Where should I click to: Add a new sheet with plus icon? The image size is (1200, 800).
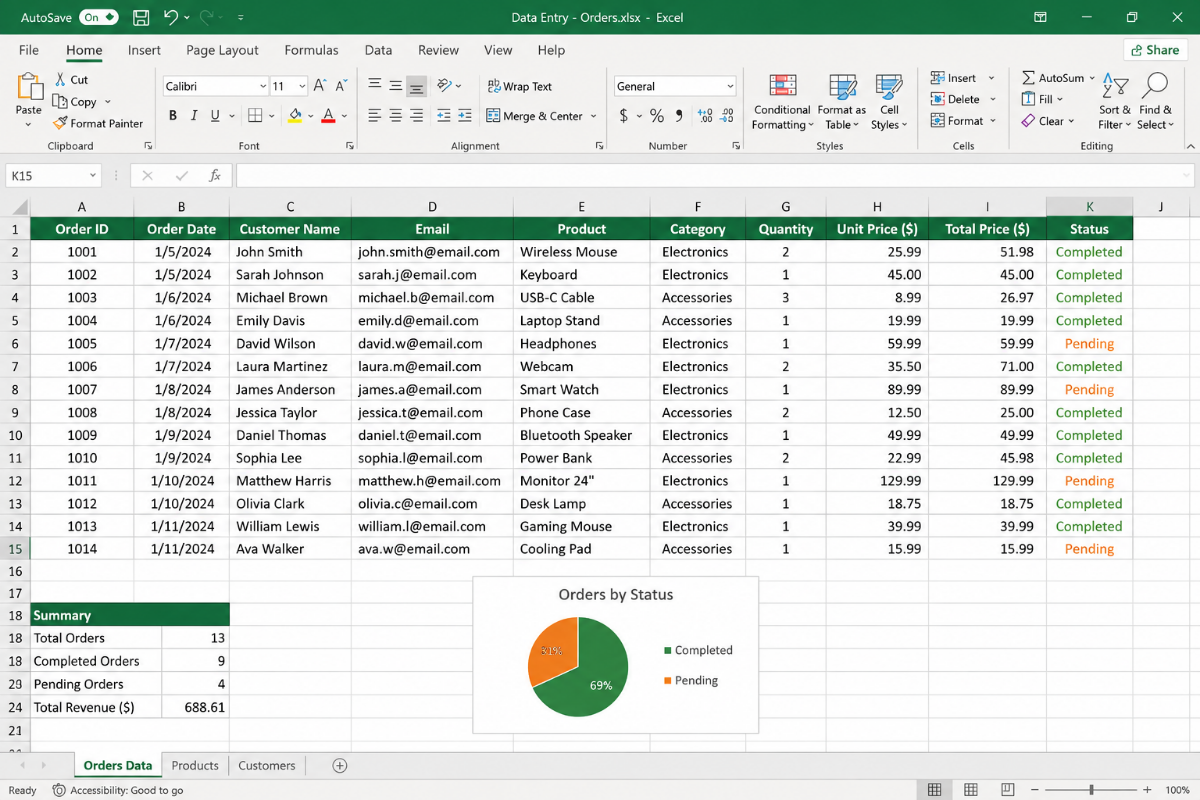click(339, 766)
